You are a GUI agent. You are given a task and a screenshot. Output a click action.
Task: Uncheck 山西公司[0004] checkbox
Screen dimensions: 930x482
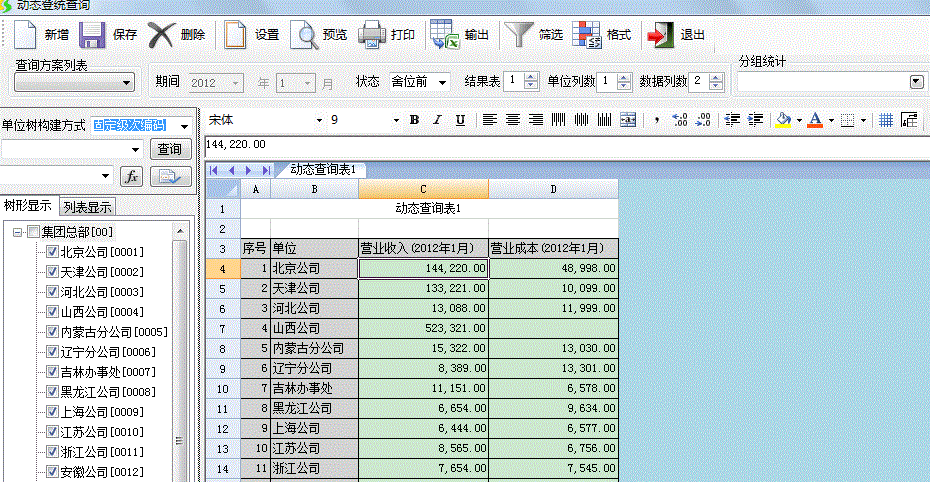(x=52, y=312)
